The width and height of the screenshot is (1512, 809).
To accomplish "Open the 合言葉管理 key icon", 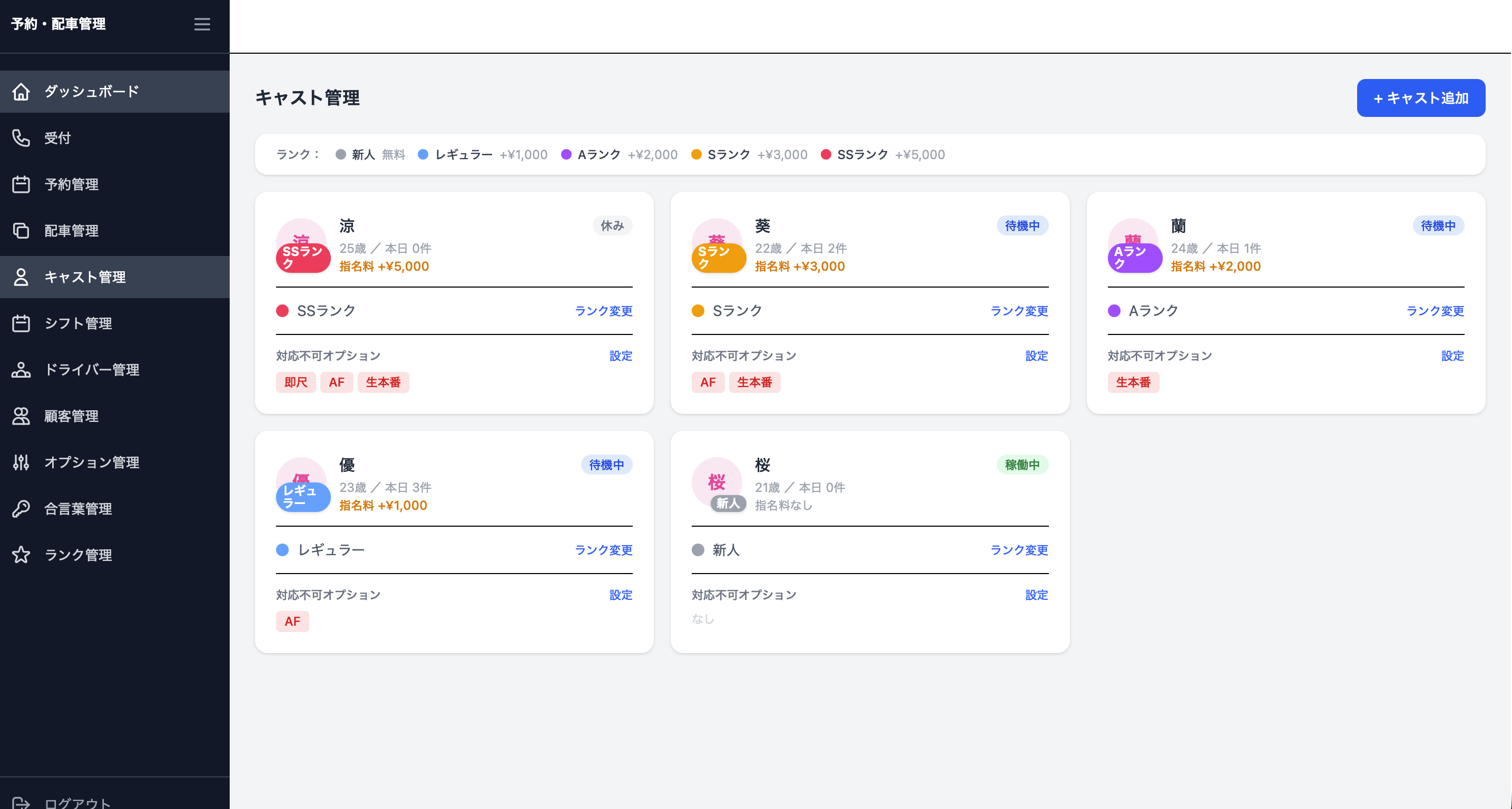I will coord(21,509).
